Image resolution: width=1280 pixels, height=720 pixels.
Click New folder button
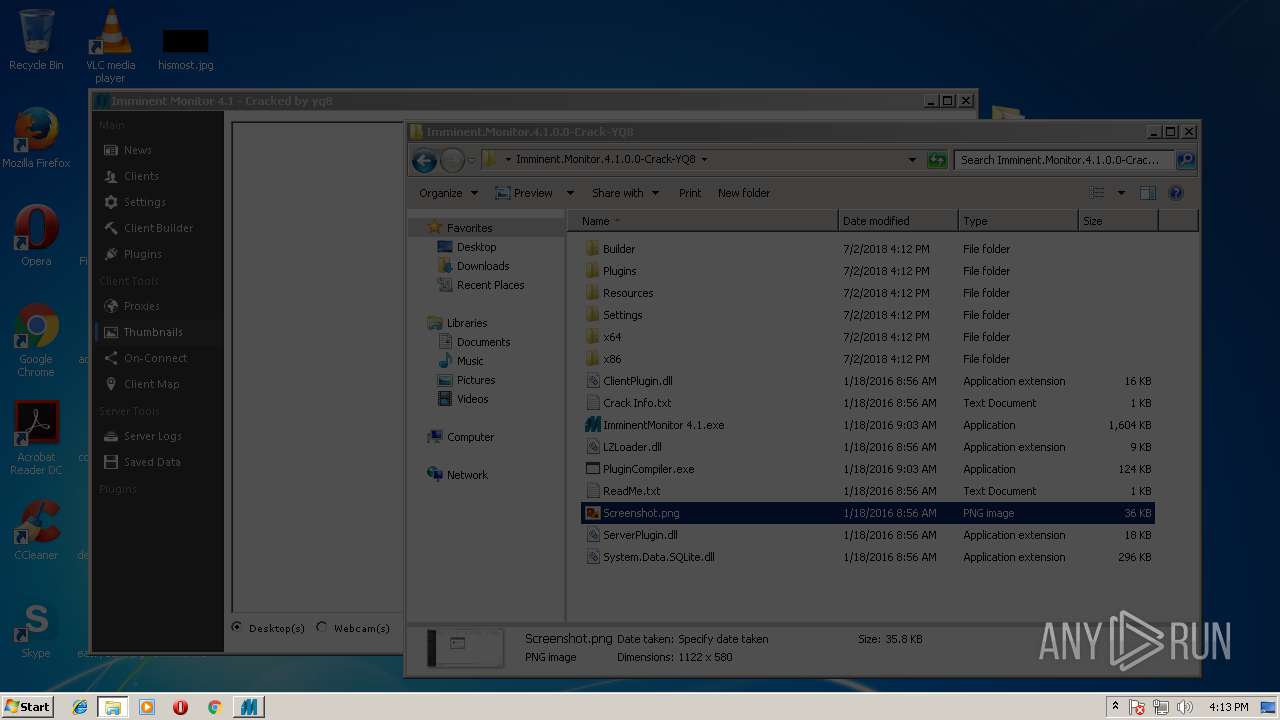tap(744, 193)
